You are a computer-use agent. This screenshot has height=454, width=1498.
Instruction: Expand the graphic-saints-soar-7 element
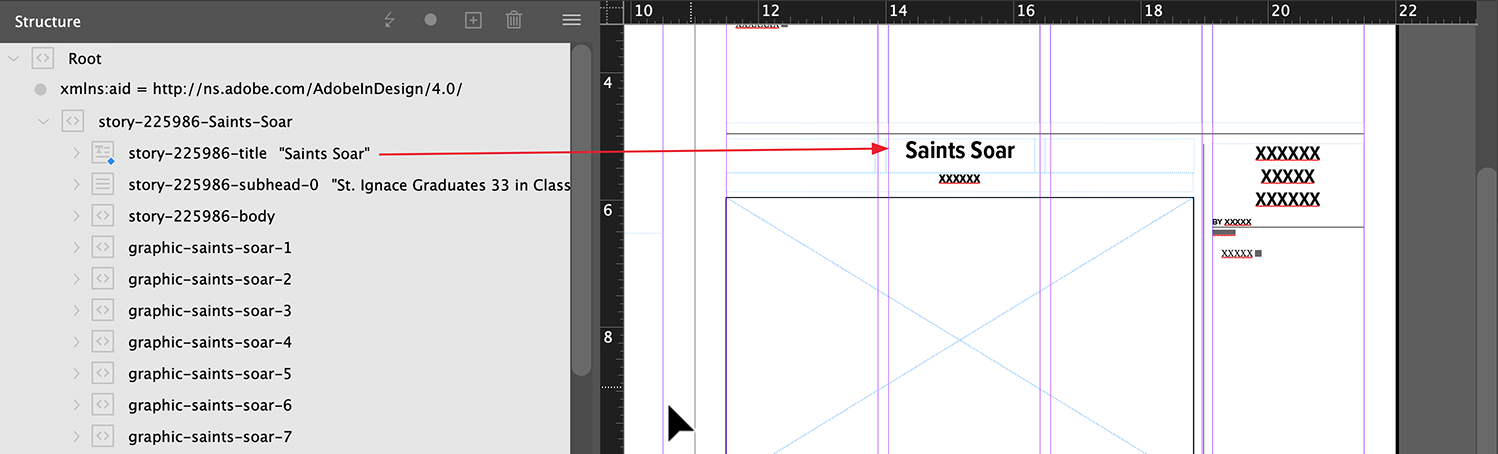76,436
